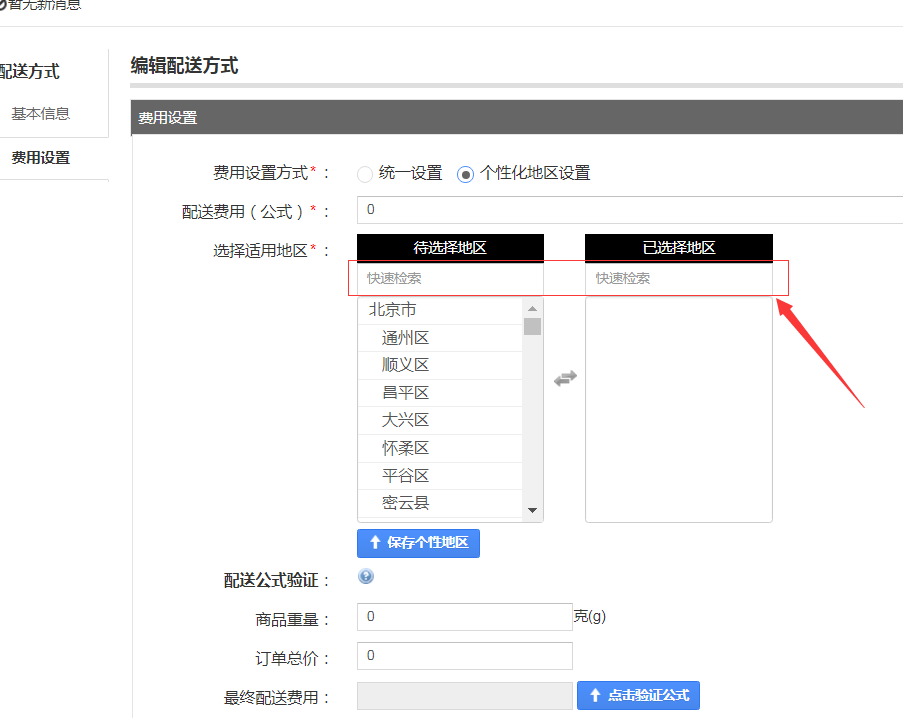
Task: Switch to the 费用设置 sidebar tab
Action: (x=41, y=158)
